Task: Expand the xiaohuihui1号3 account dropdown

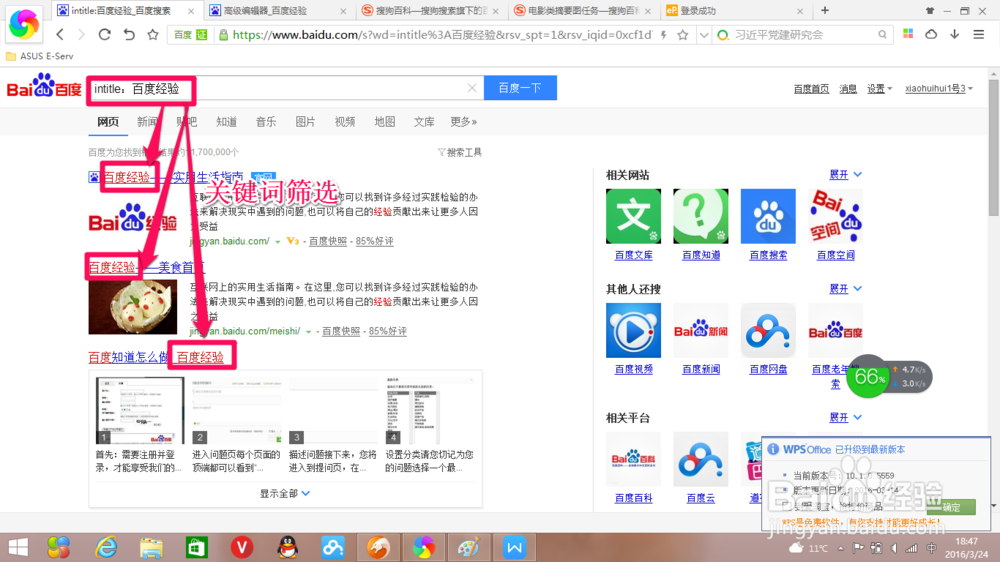Action: [939, 89]
